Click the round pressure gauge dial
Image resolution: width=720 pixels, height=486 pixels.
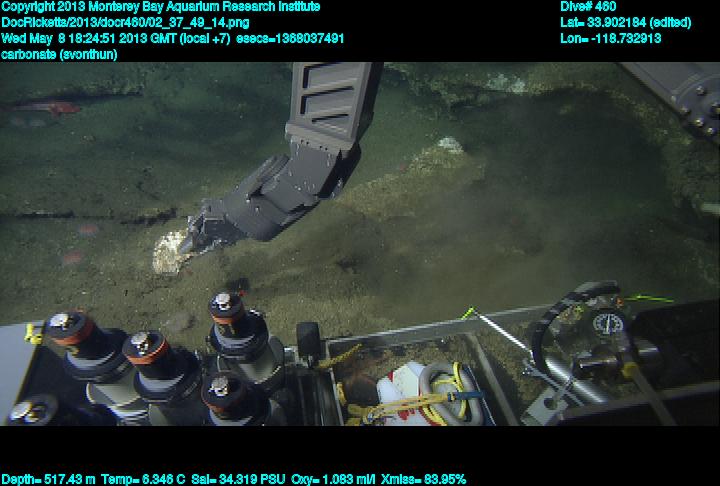(x=608, y=323)
